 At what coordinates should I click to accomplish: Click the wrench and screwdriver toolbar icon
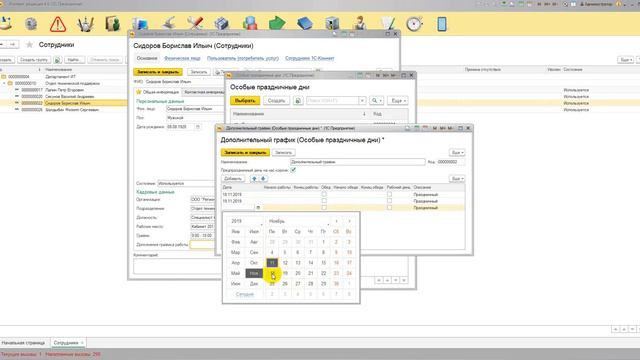point(195,23)
